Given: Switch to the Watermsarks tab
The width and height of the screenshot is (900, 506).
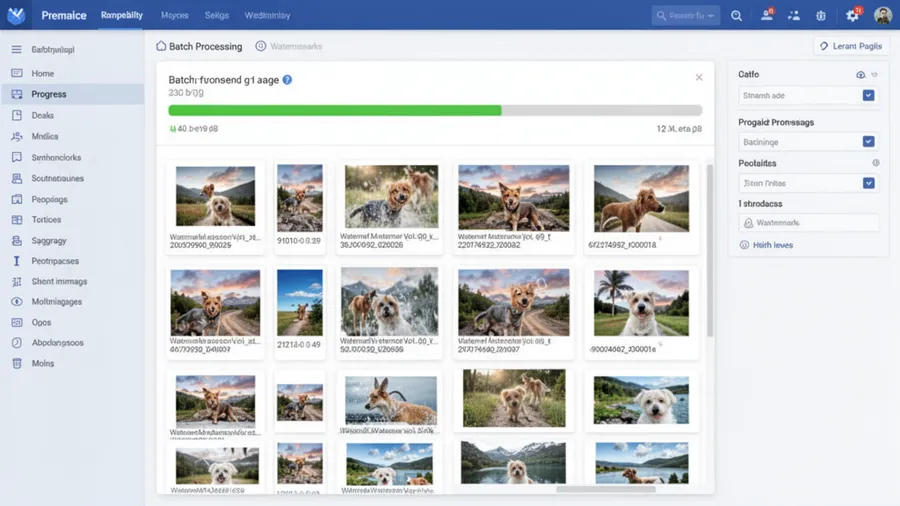Looking at the screenshot, I should click(289, 46).
